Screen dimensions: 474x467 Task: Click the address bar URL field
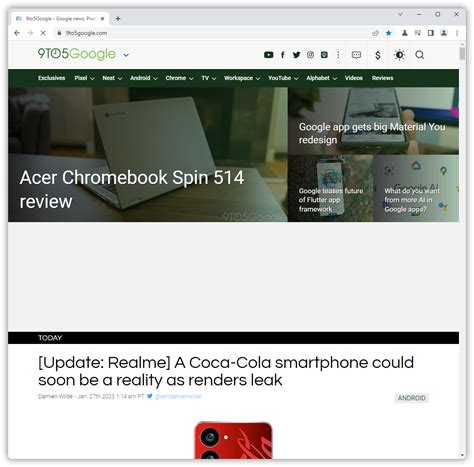[213, 33]
